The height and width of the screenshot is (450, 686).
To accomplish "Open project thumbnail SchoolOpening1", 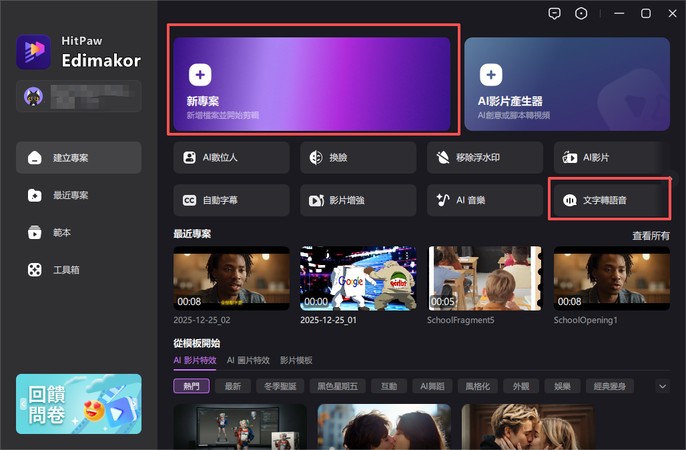I will (x=612, y=278).
